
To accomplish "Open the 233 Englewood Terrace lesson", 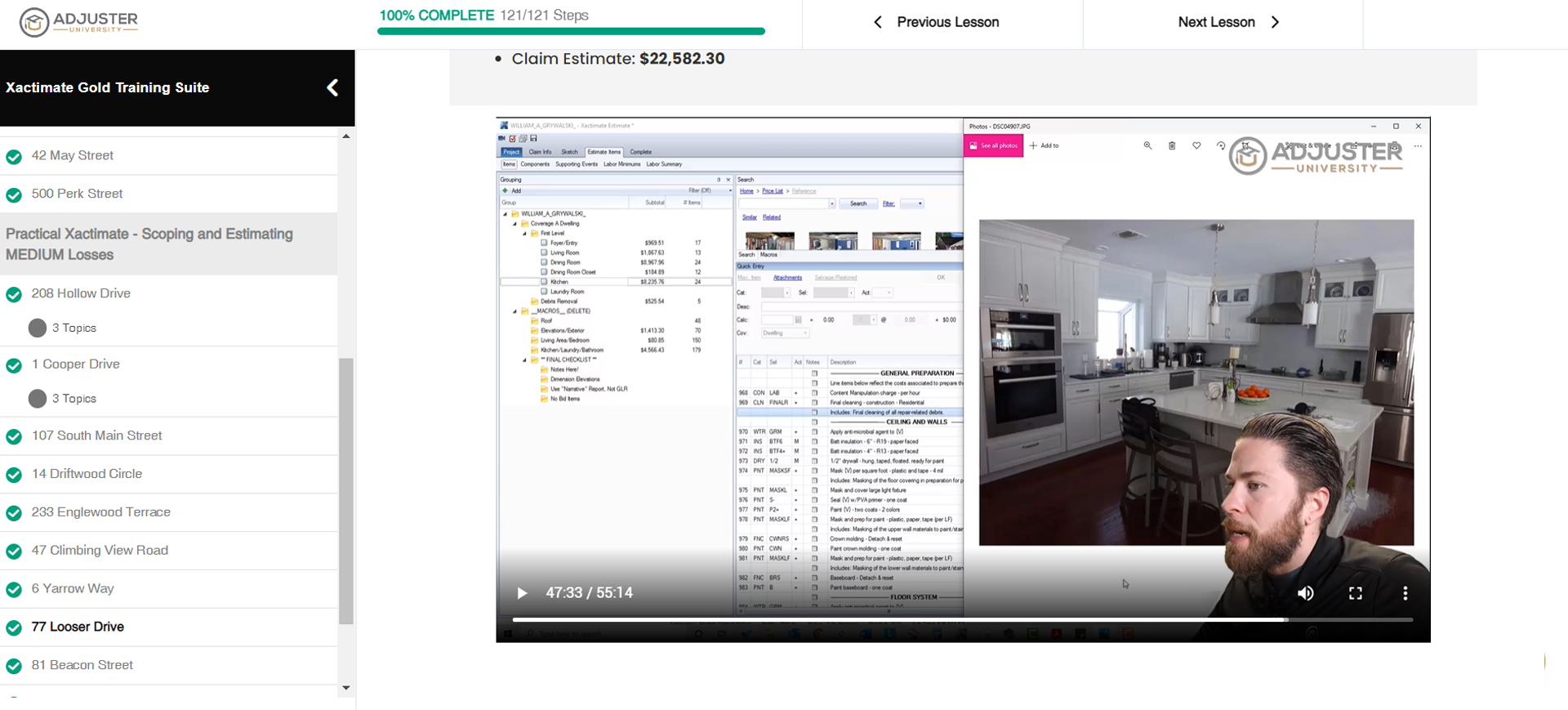I will point(100,512).
